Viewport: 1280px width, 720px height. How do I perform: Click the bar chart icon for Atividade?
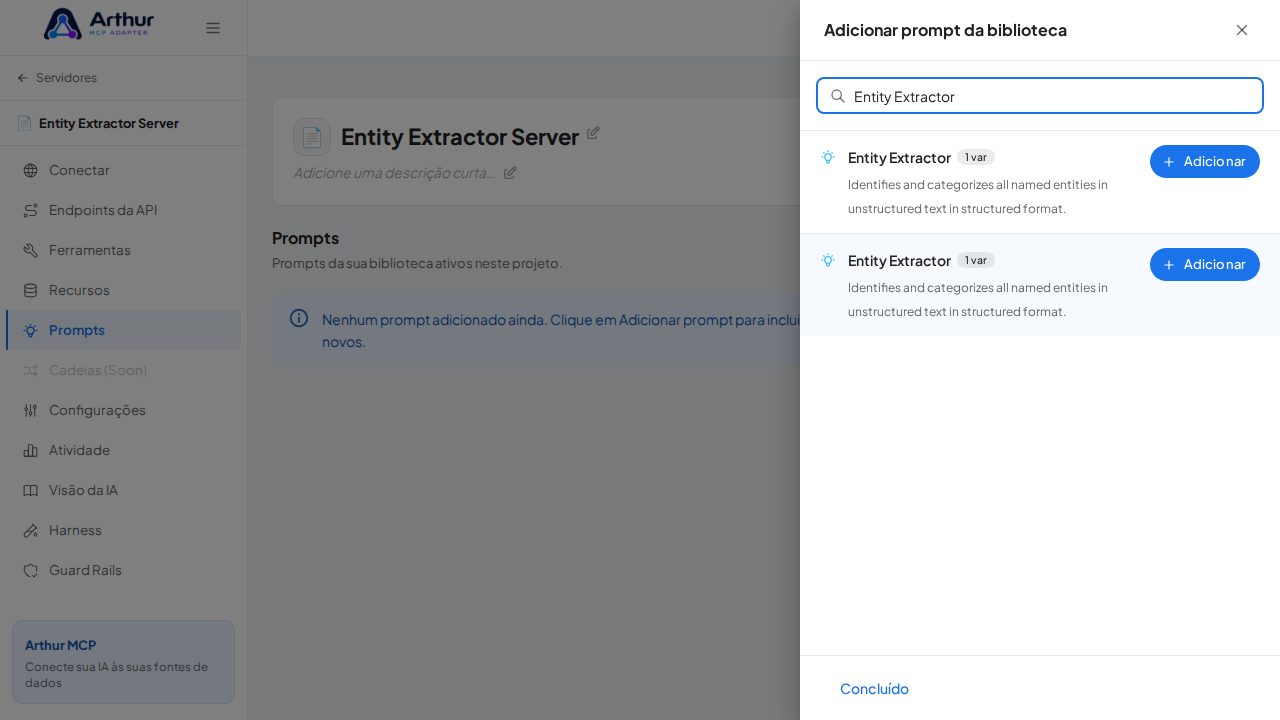(30, 450)
